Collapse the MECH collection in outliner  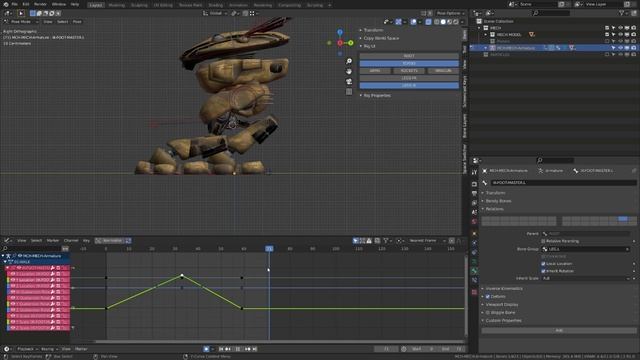pyautogui.click(x=480, y=28)
